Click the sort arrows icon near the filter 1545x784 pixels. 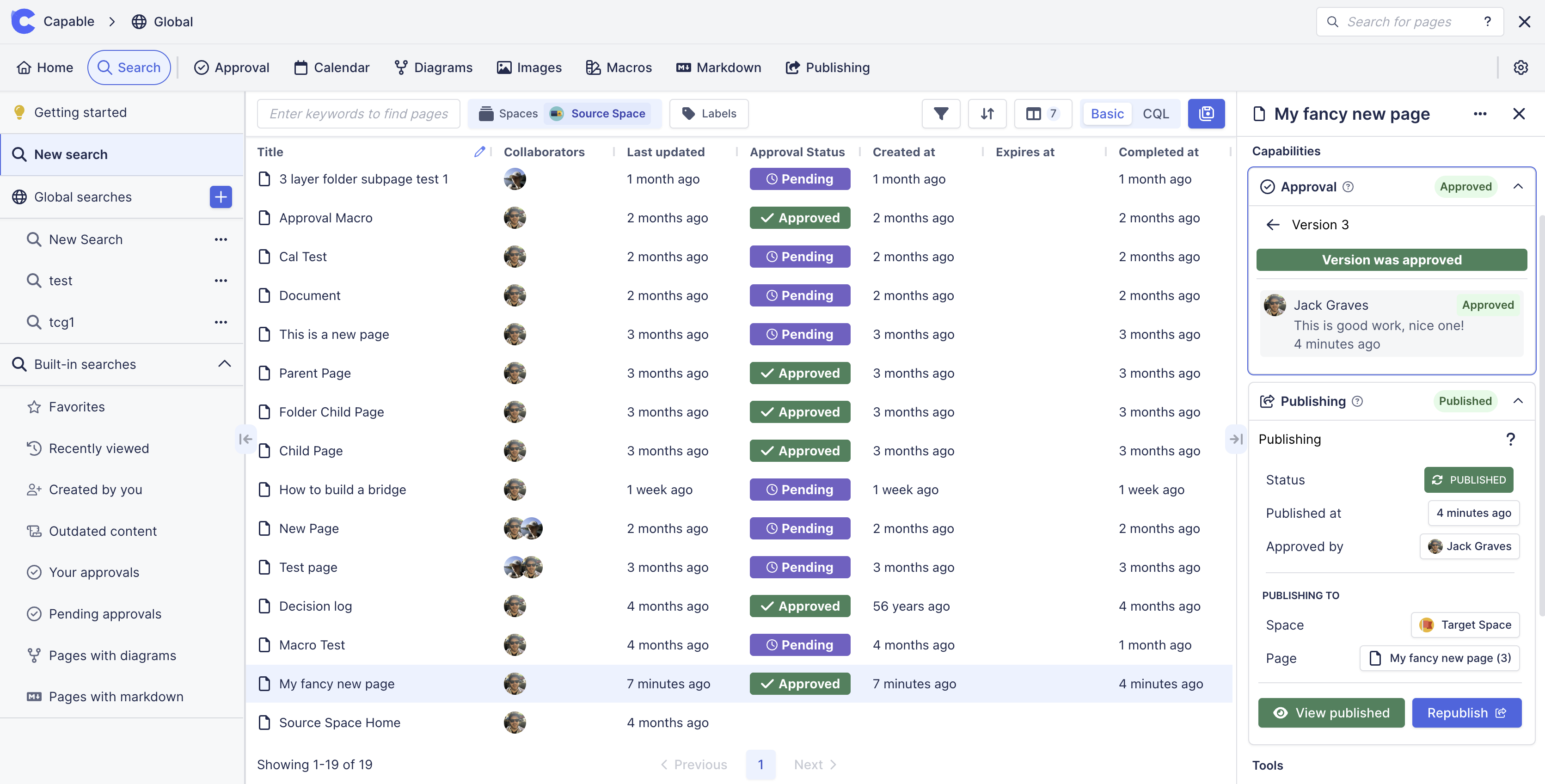[x=987, y=113]
